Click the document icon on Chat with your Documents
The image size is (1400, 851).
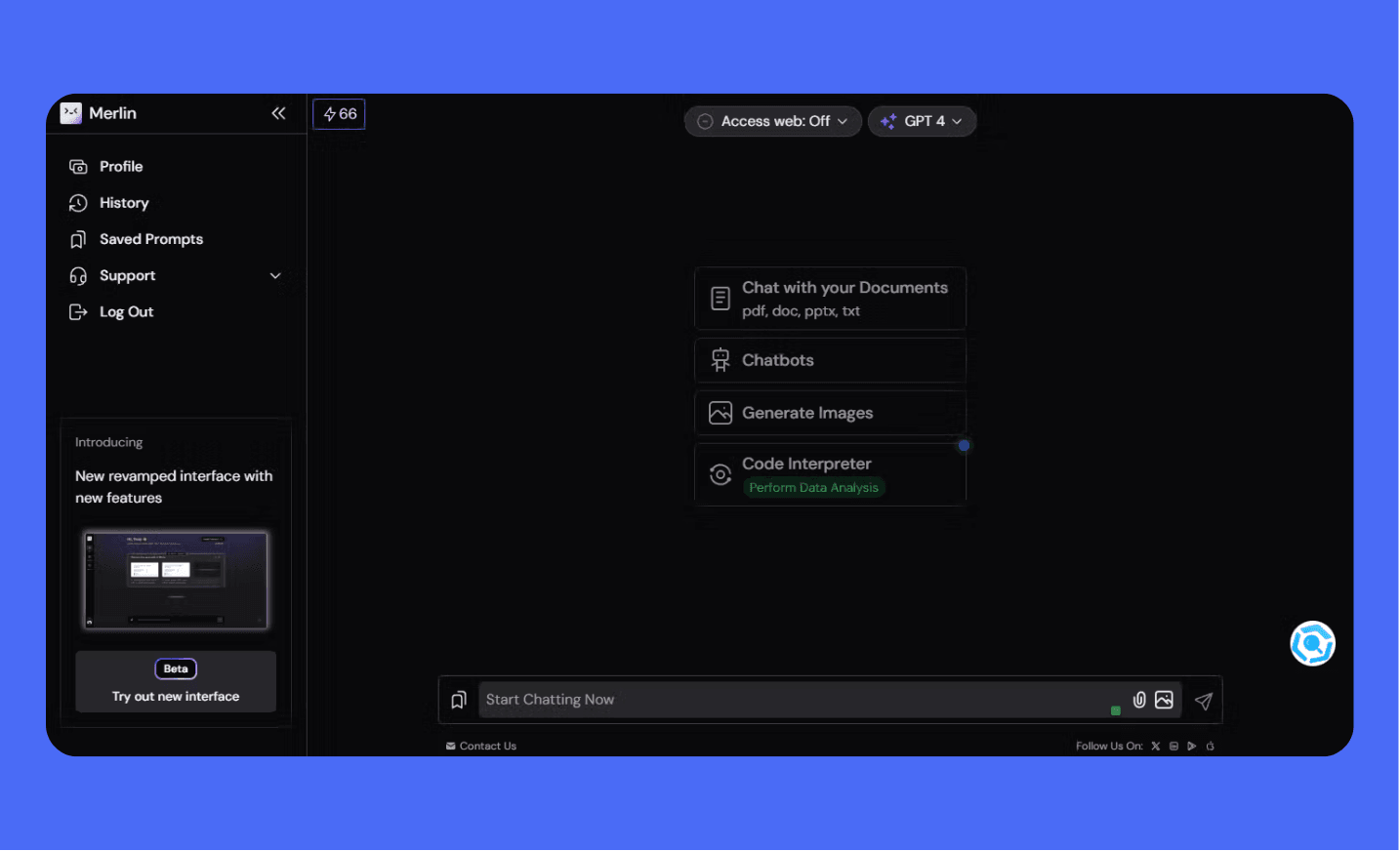click(x=721, y=299)
